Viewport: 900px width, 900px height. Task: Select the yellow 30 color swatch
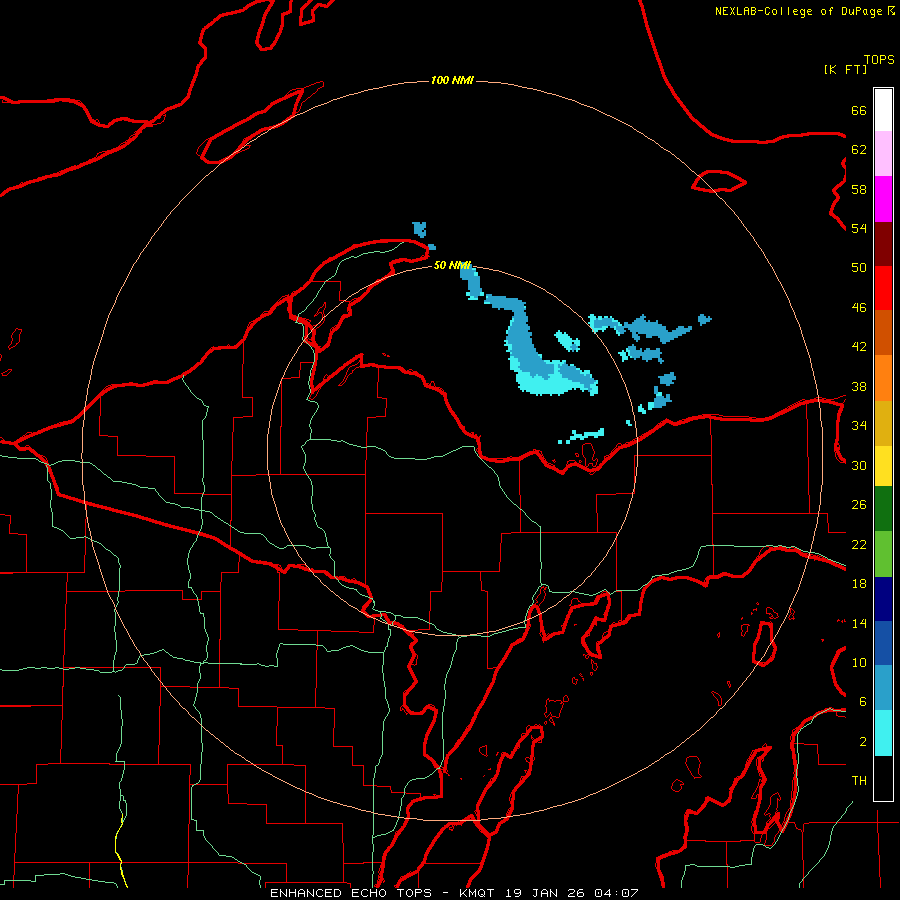(883, 466)
